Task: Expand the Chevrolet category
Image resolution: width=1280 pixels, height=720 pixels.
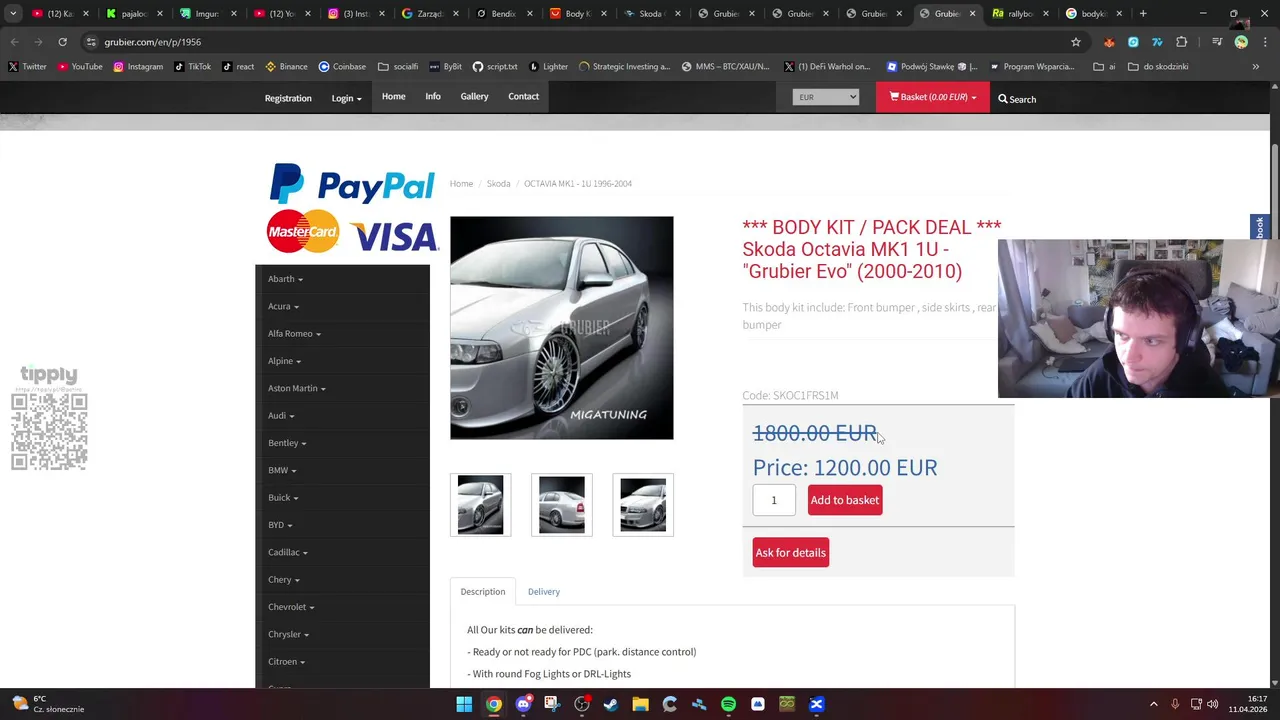Action: 291,607
